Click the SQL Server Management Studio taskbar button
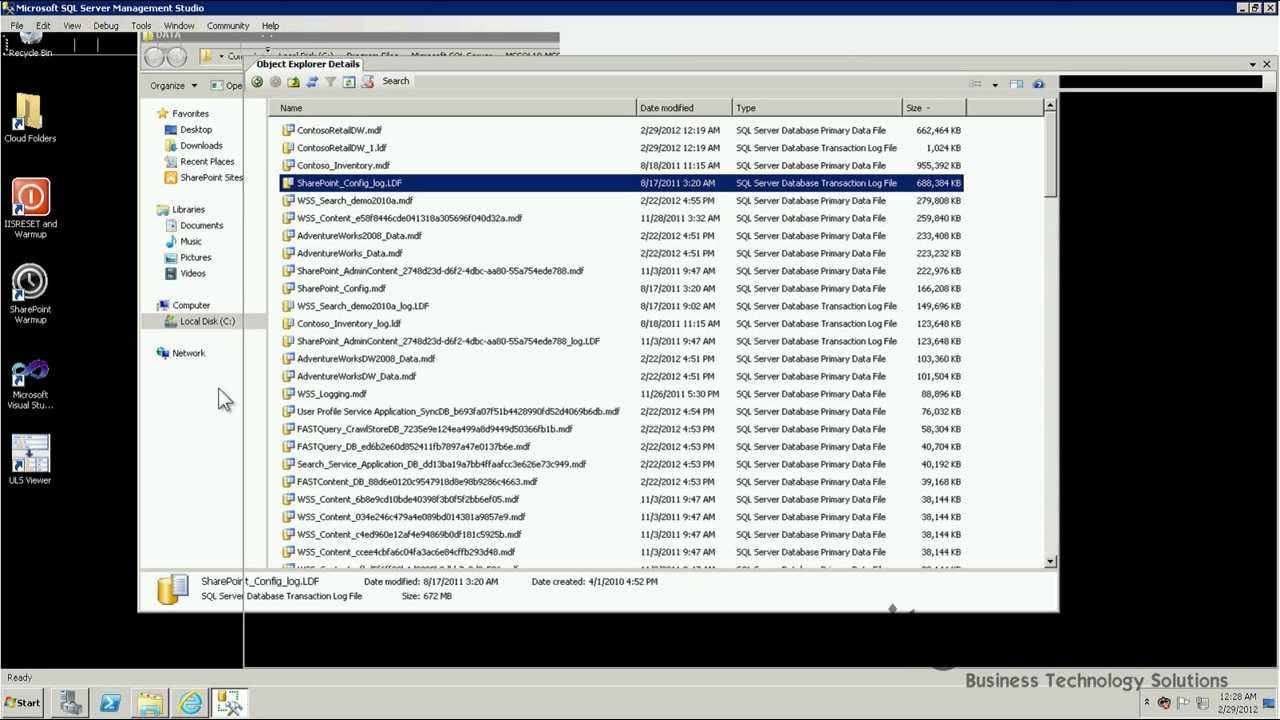This screenshot has height=720, width=1280. 230,703
